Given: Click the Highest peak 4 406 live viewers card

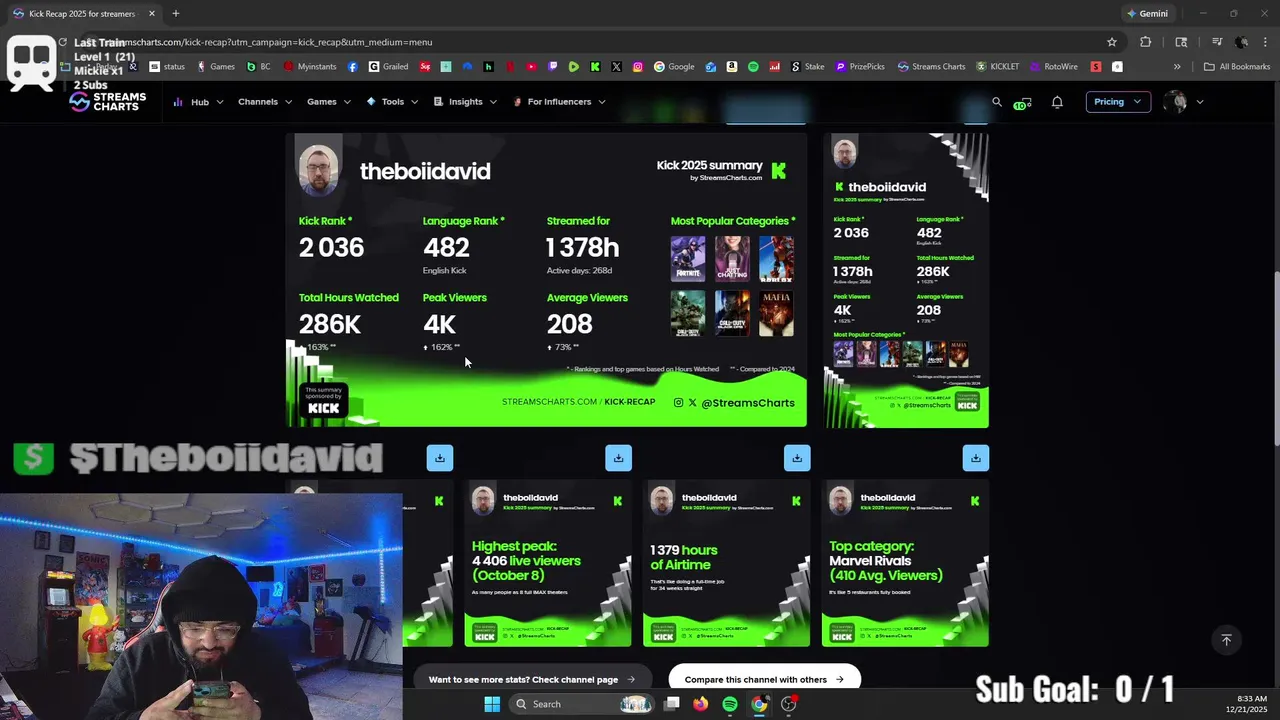Looking at the screenshot, I should [x=548, y=564].
